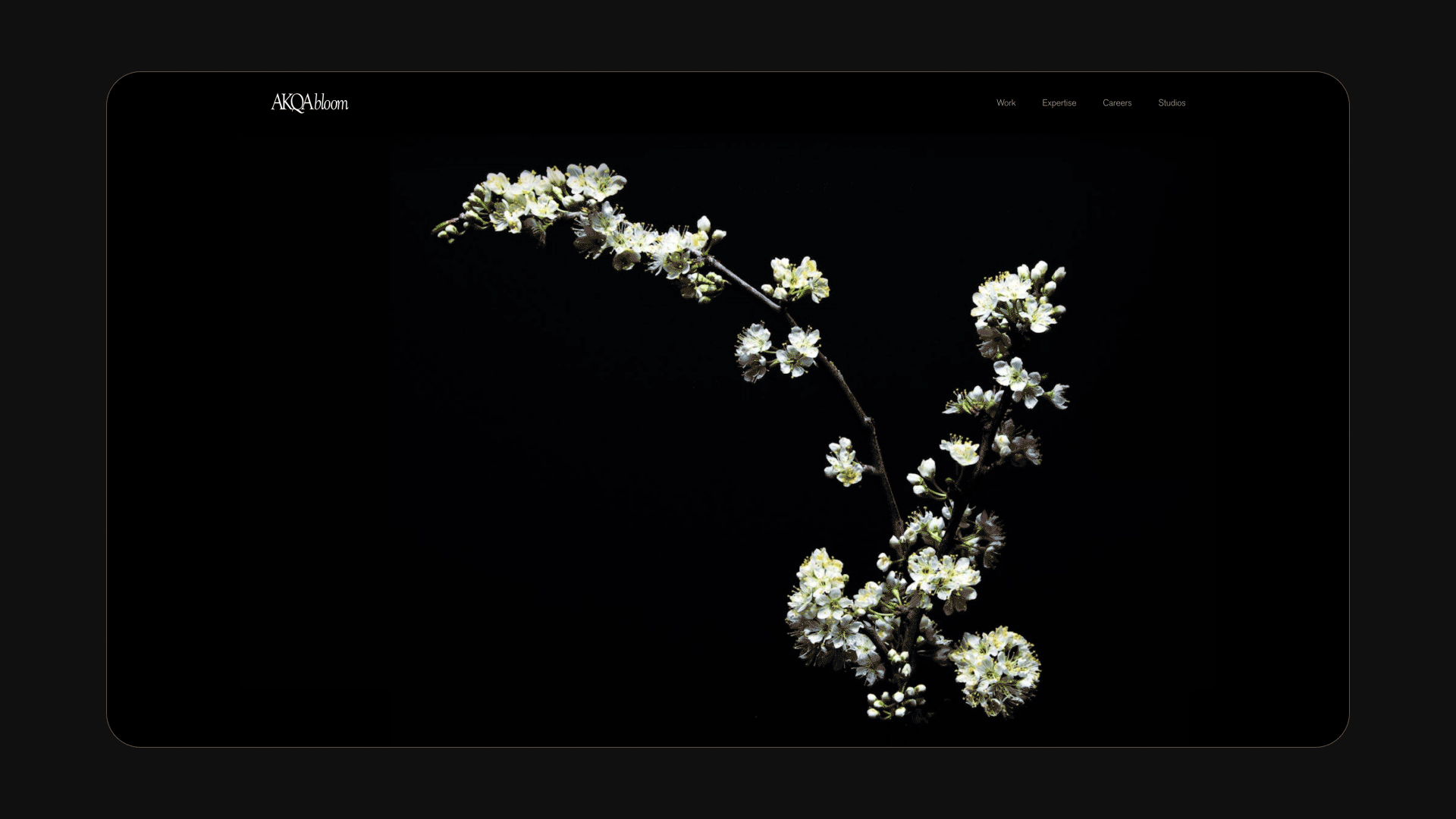1456x819 pixels.
Task: Click the AKQA letters in the logo
Action: [291, 103]
